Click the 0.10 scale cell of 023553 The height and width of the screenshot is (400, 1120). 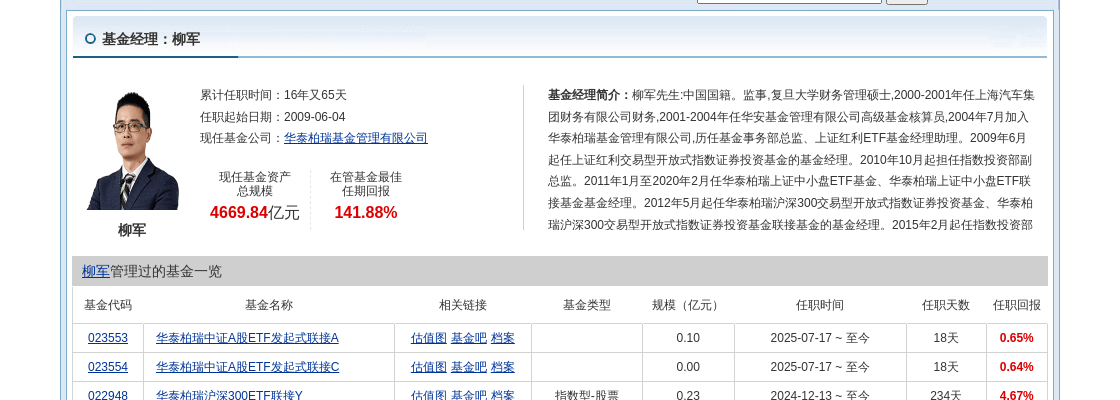click(688, 338)
